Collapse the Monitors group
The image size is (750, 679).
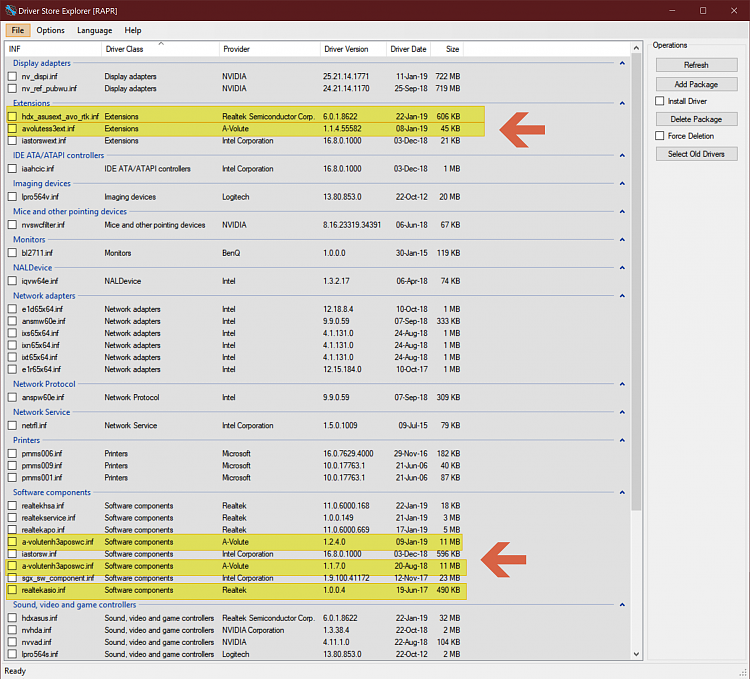pyautogui.click(x=622, y=240)
